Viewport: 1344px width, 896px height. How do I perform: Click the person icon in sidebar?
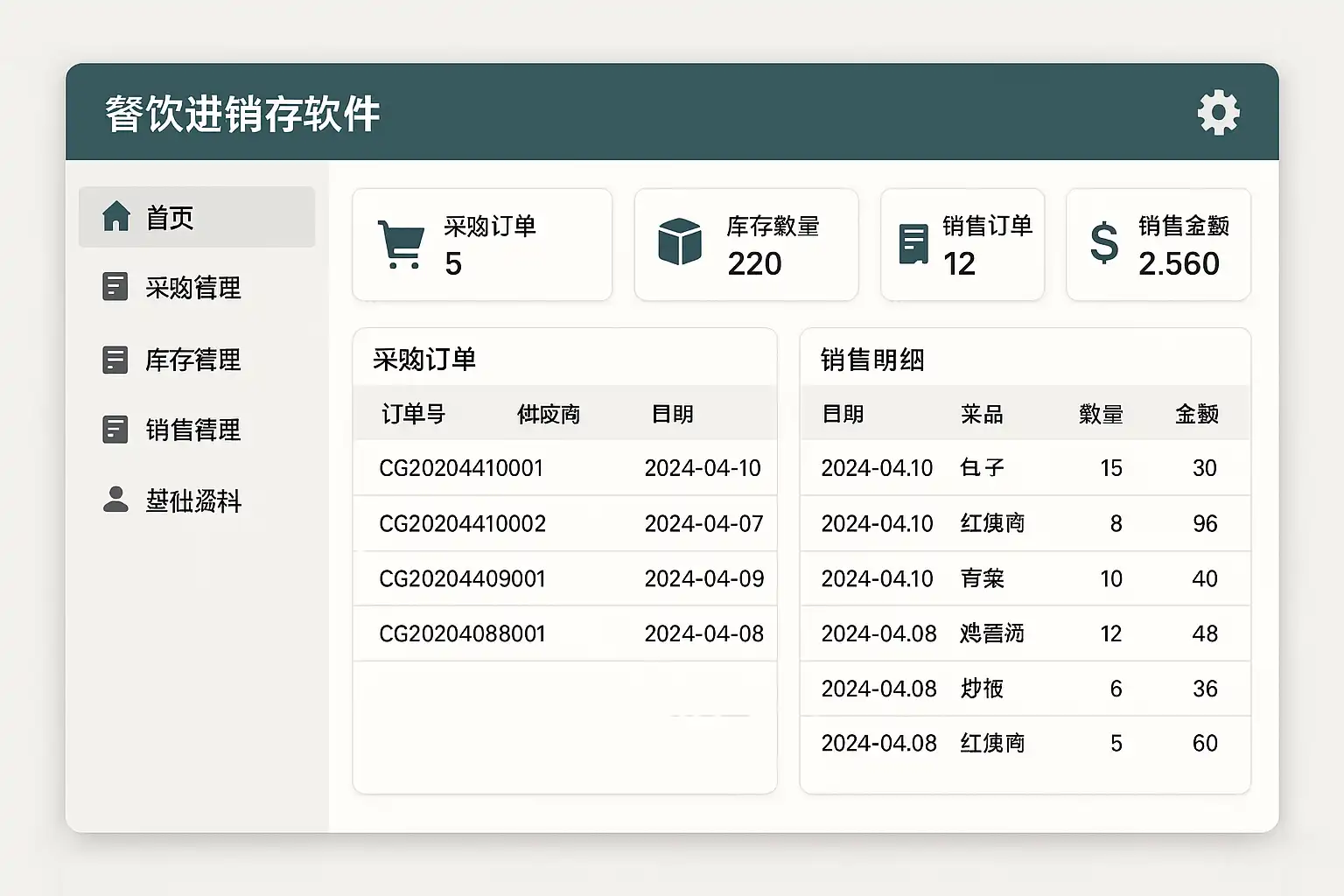(115, 500)
